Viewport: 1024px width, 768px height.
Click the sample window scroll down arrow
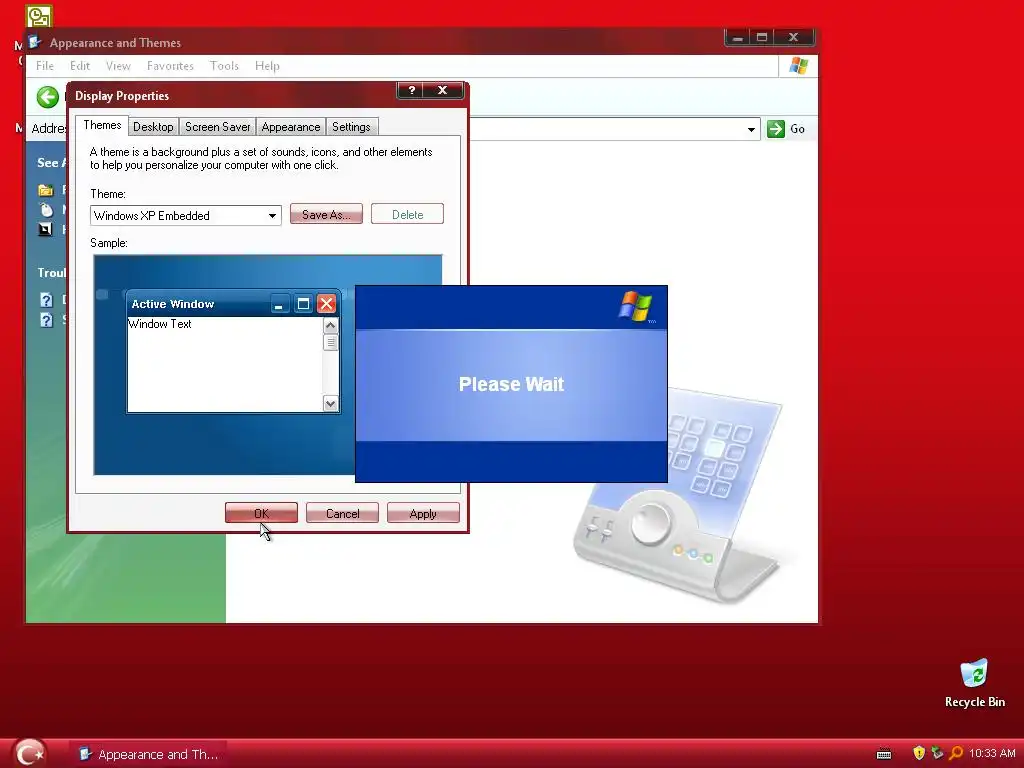330,404
